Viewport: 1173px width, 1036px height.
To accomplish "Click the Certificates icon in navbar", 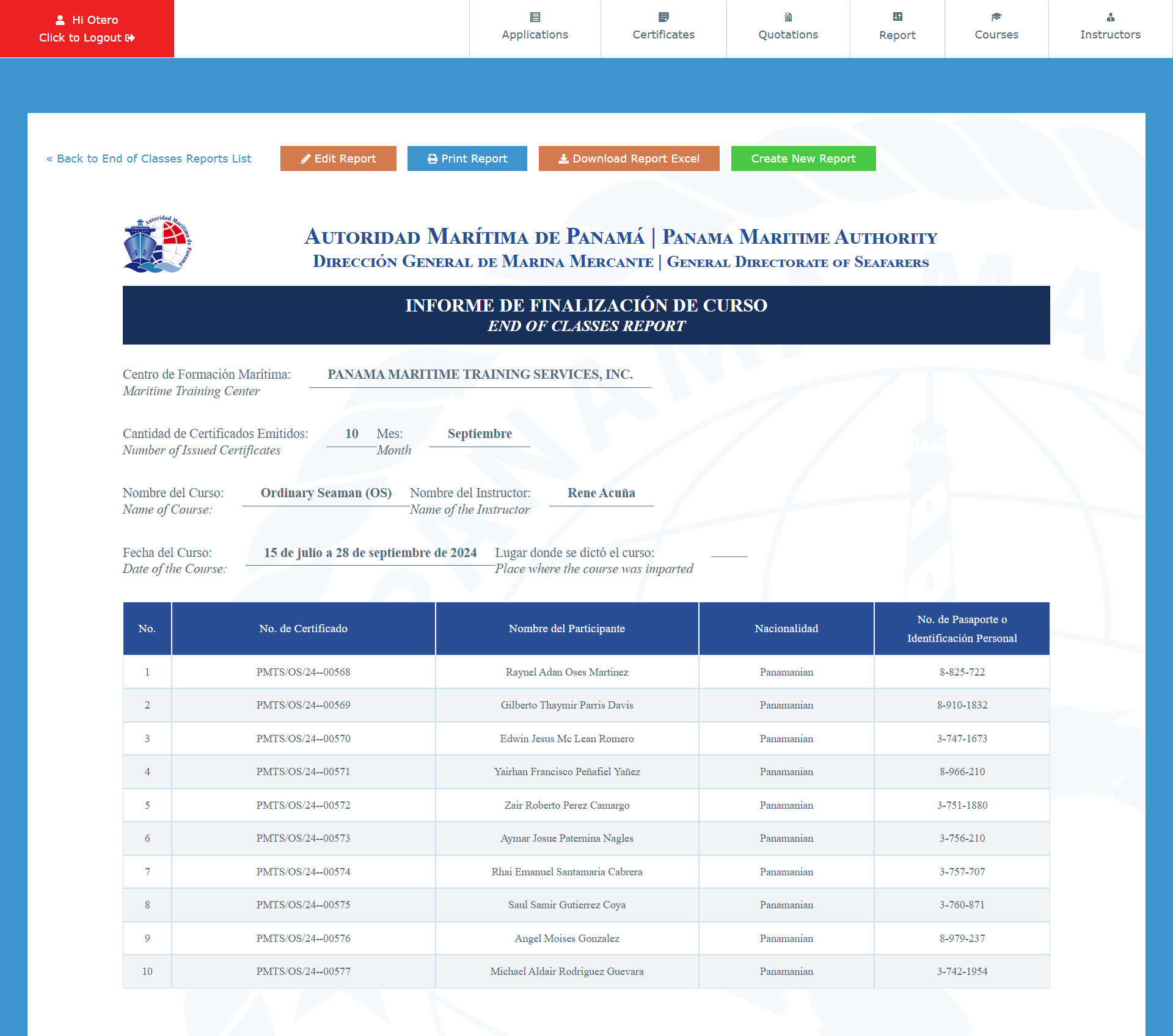I will click(x=663, y=17).
